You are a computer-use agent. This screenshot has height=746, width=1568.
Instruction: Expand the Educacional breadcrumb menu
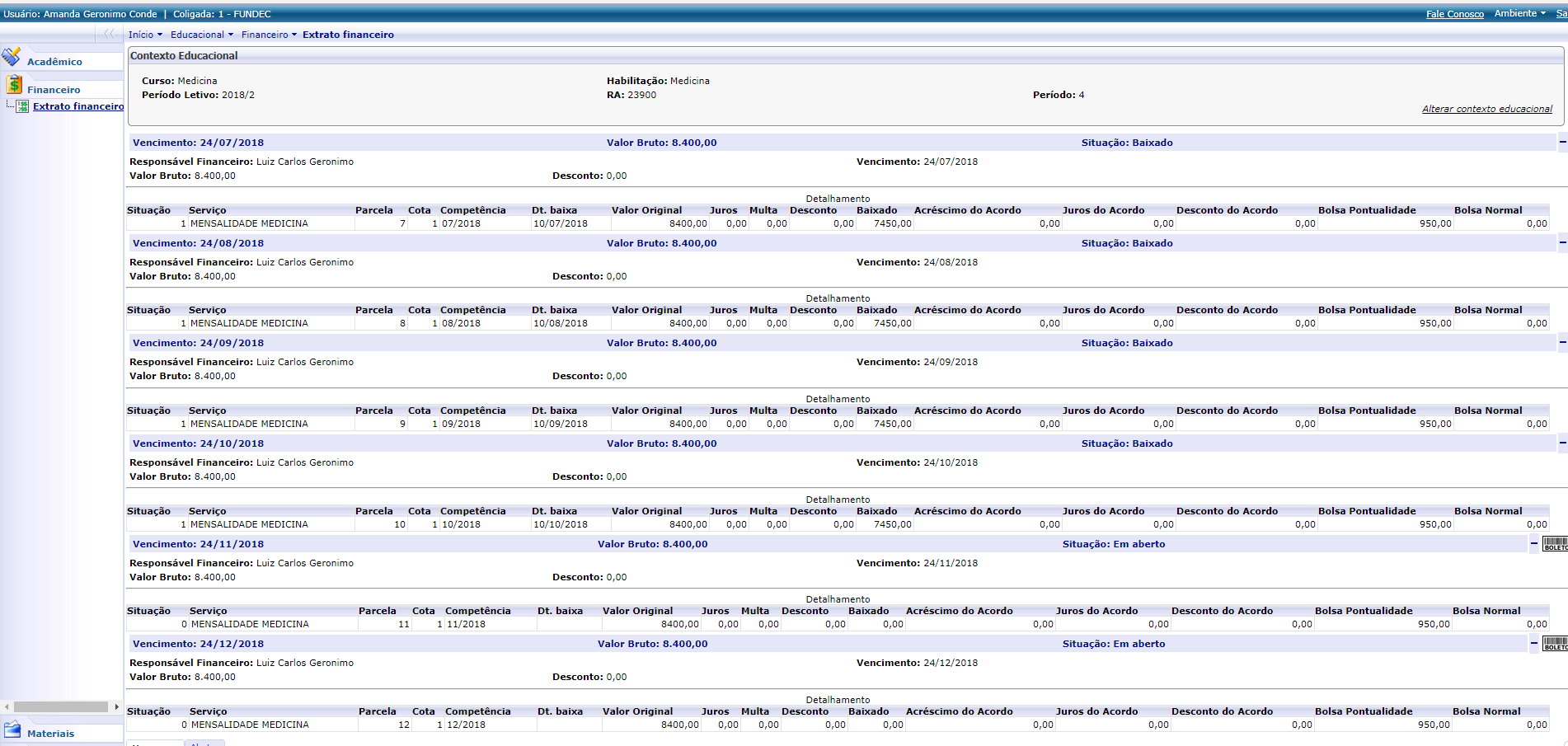[x=202, y=35]
